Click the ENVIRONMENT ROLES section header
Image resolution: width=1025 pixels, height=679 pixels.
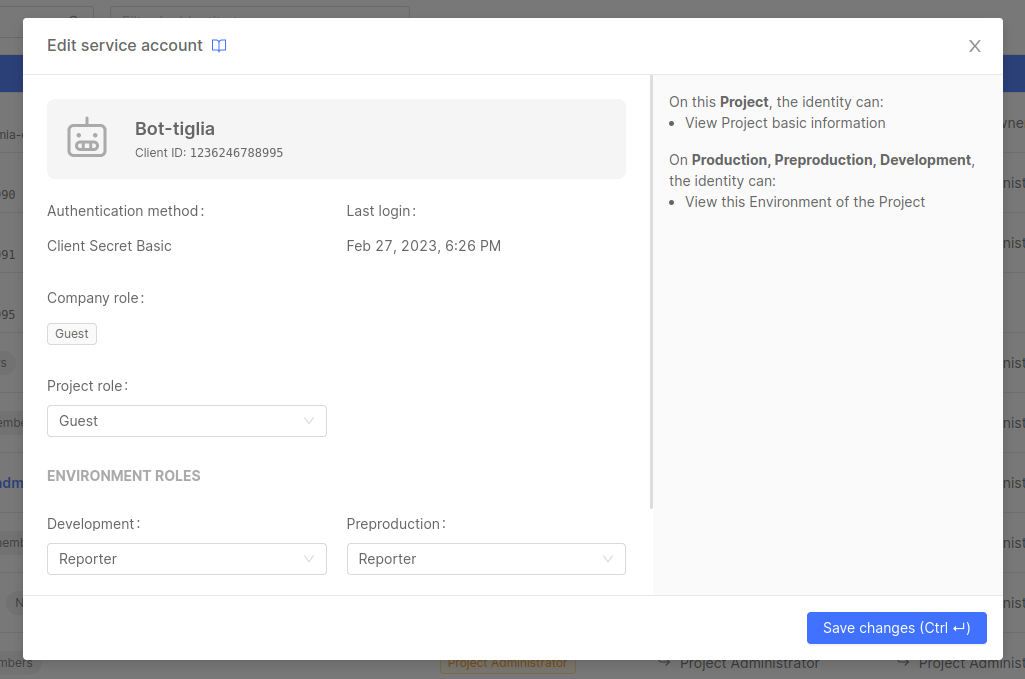pos(123,475)
